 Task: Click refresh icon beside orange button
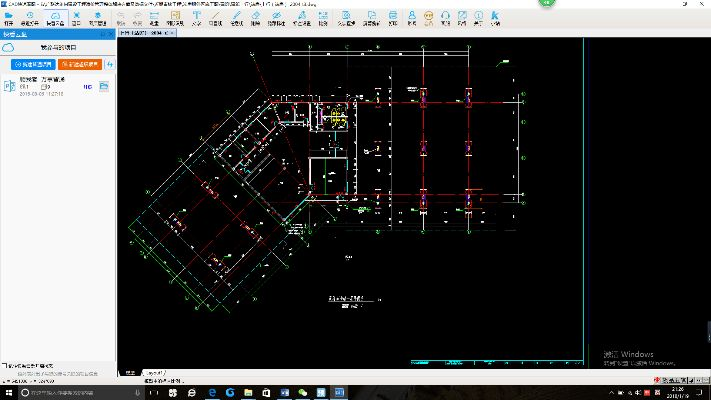110,64
